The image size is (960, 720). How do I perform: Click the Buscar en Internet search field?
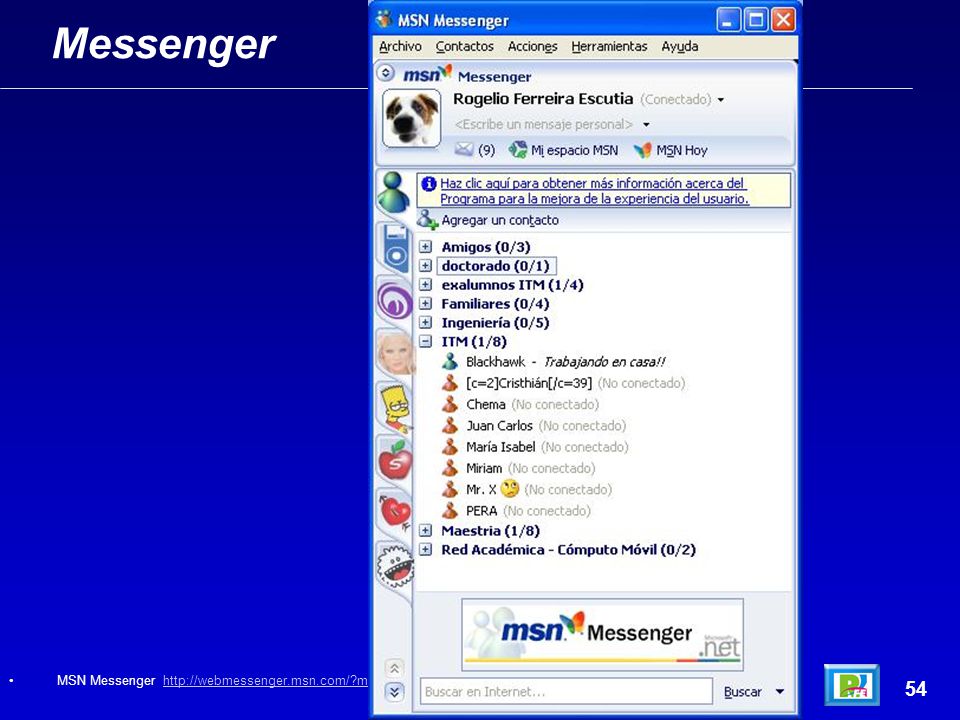coord(566,692)
